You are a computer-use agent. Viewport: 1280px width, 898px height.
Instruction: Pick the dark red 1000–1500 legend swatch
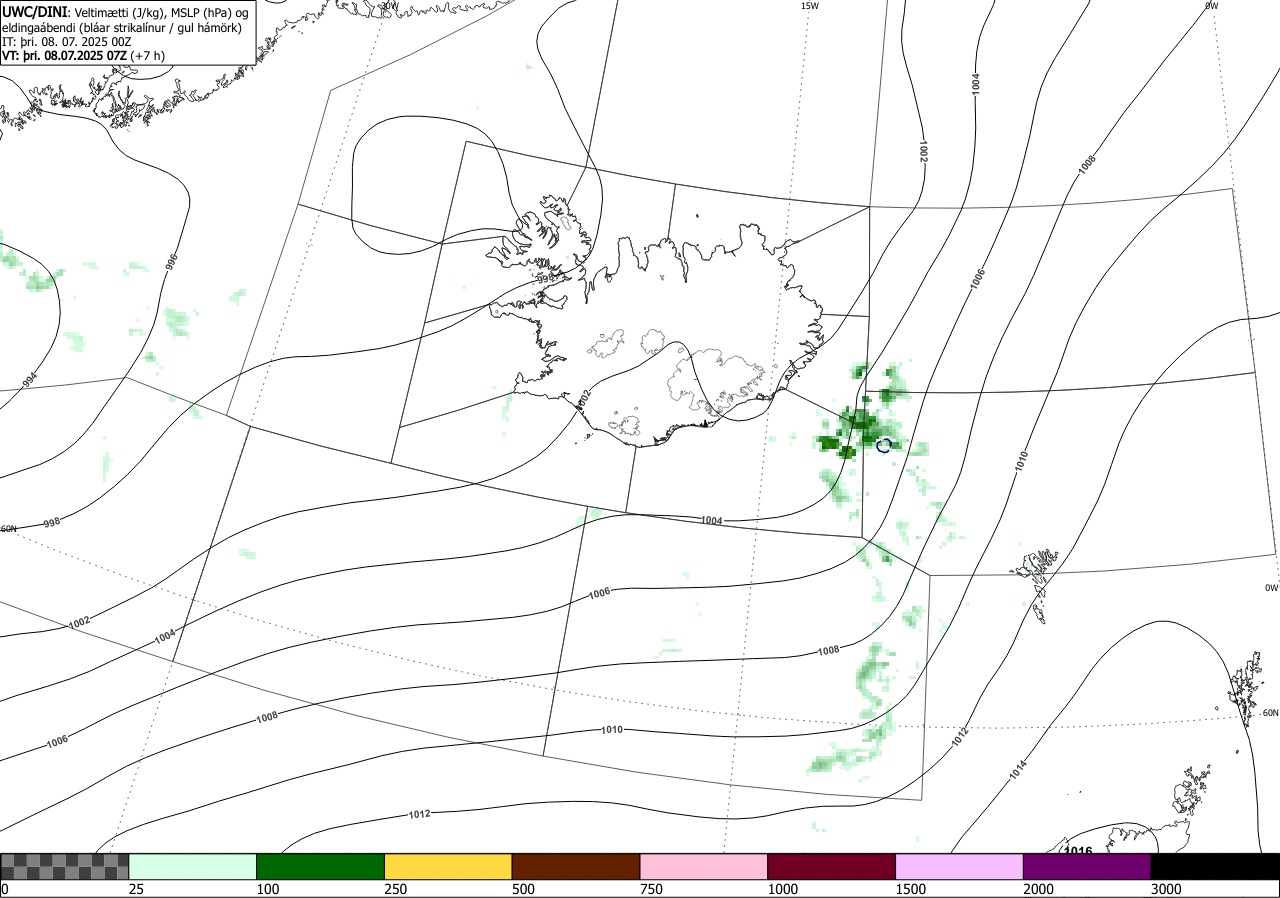coord(832,866)
